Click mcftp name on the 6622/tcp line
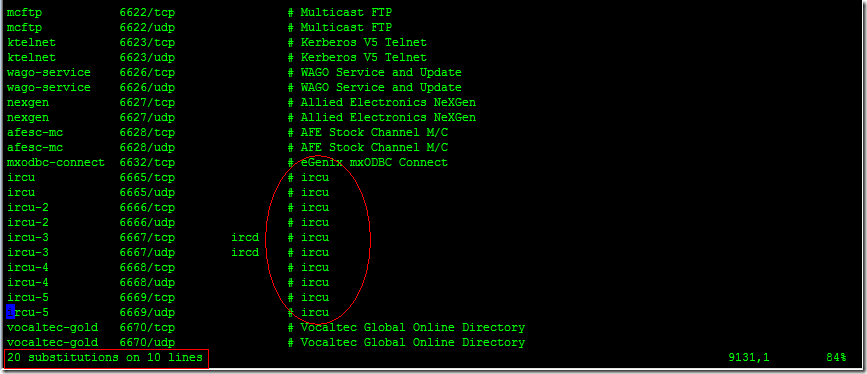This screenshot has height=374, width=867. click(x=24, y=12)
